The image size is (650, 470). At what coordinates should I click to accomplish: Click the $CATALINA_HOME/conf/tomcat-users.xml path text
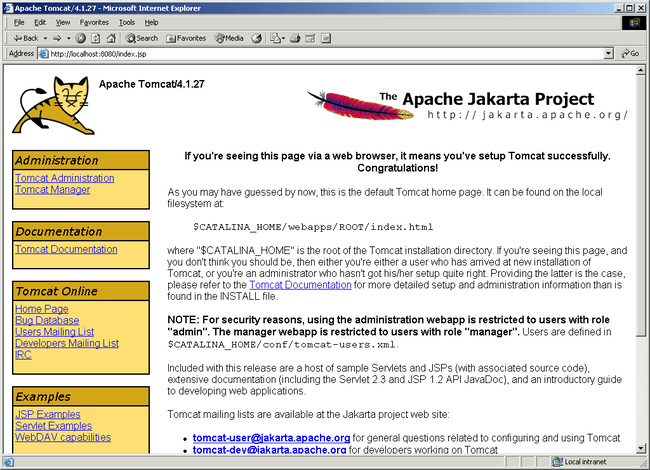[281, 344]
